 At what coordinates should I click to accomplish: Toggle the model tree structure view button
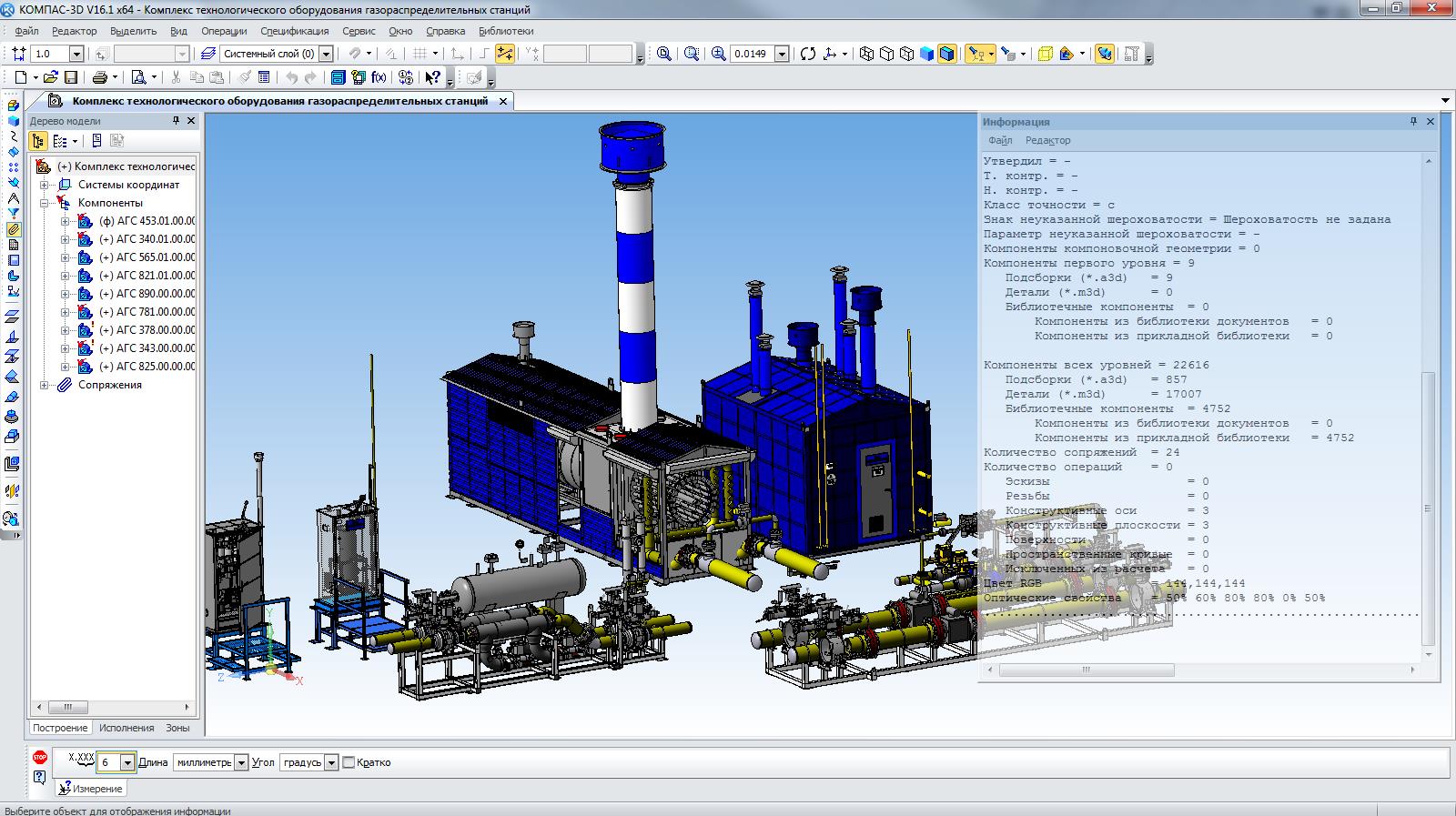click(38, 141)
